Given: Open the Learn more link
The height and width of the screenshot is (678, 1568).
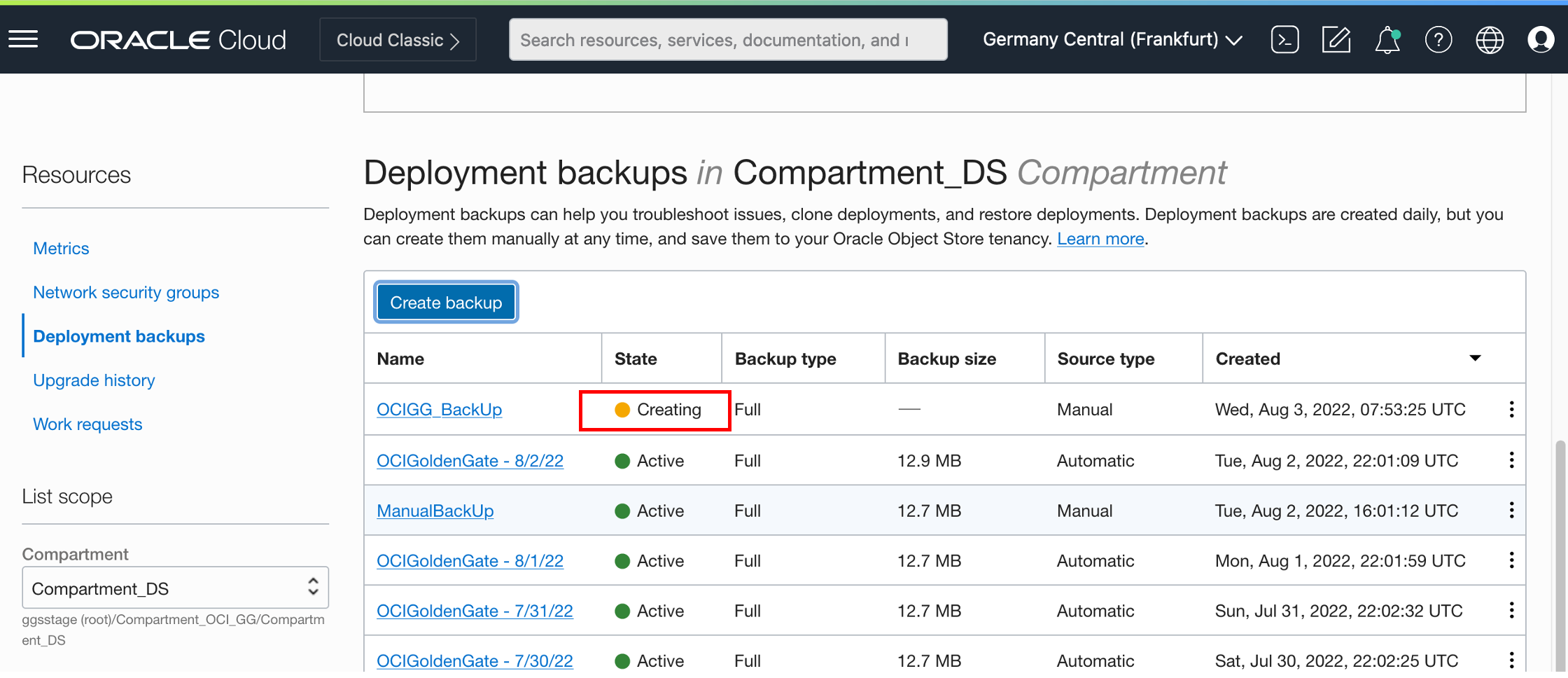Looking at the screenshot, I should [x=1100, y=238].
